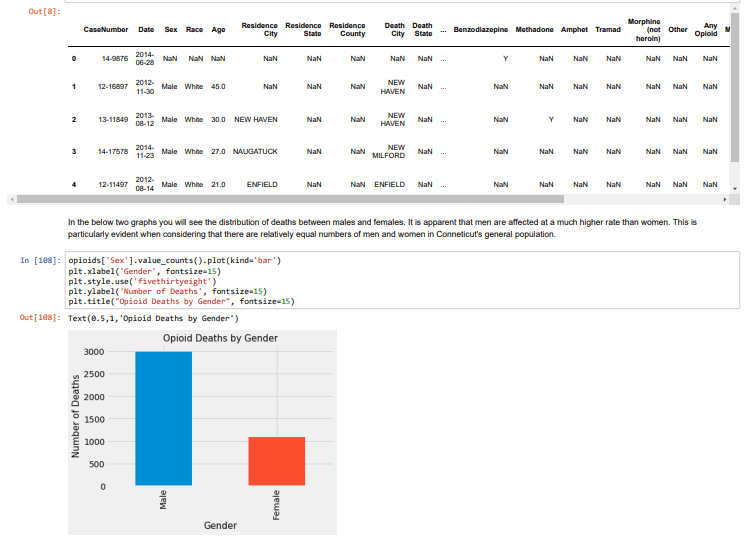Click the vertical scrollbar down arrow
This screenshot has height=547, width=750.
point(736,187)
